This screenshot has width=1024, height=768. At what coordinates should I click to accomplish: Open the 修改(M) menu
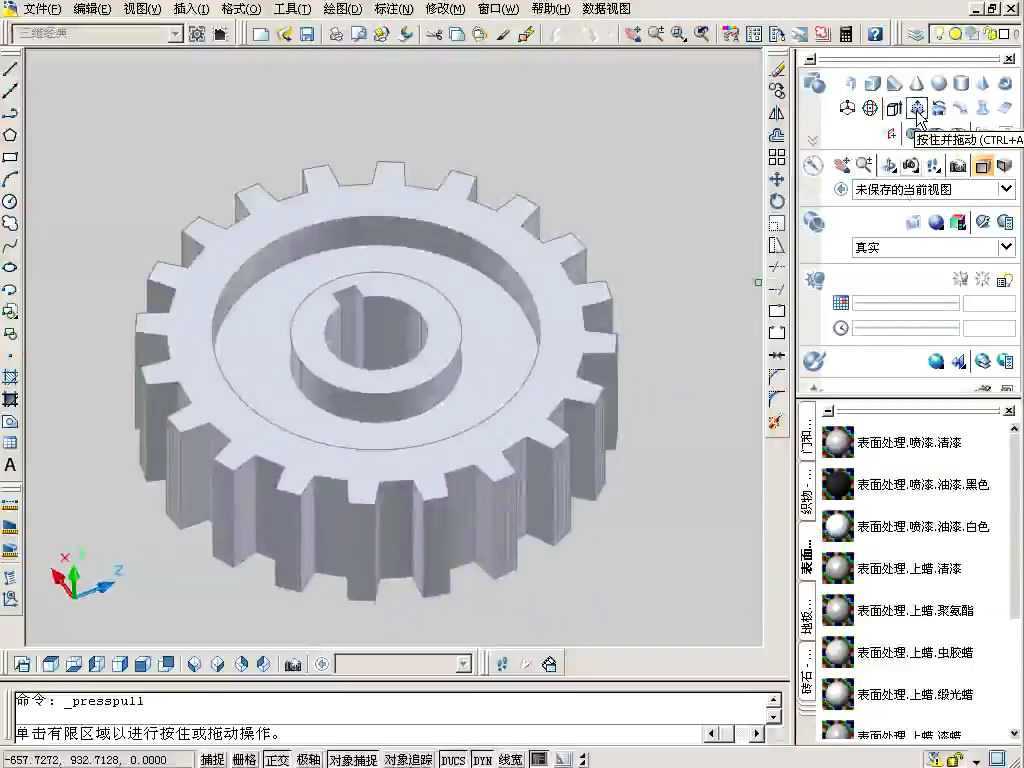click(x=445, y=9)
